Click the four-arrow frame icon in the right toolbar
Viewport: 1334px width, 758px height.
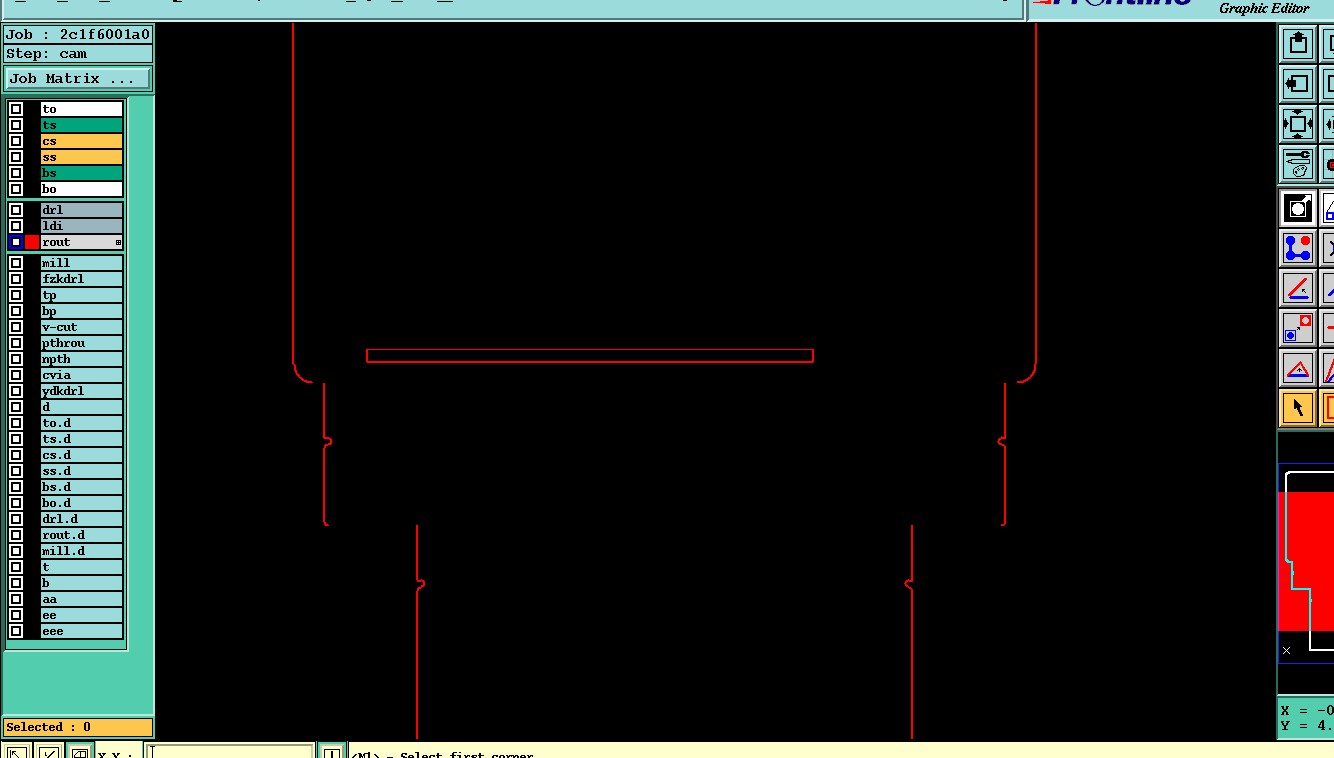pyautogui.click(x=1297, y=124)
